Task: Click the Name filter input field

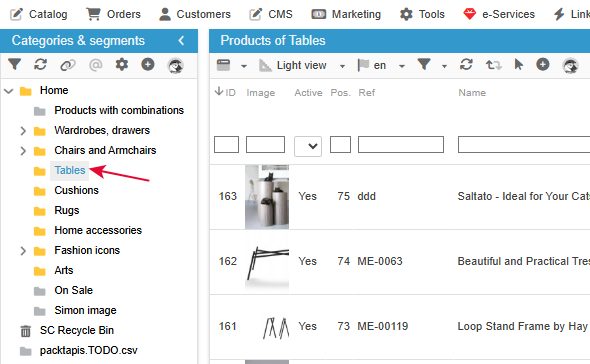Action: [524, 145]
